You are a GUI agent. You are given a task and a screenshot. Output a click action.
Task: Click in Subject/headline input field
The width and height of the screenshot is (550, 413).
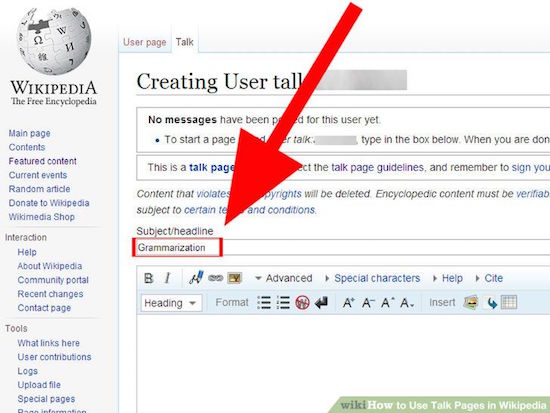[x=343, y=247]
